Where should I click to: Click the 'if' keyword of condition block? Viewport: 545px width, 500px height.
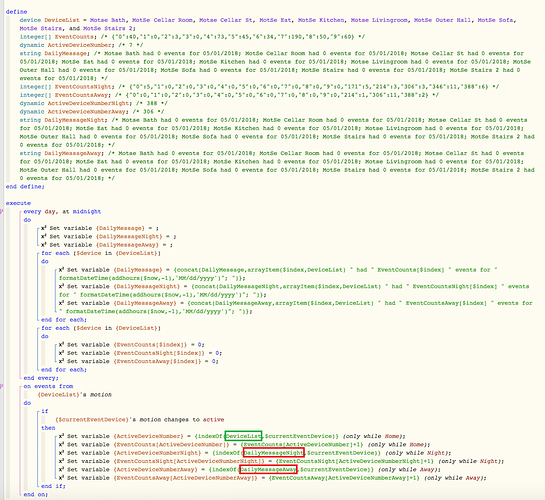pyautogui.click(x=45, y=411)
